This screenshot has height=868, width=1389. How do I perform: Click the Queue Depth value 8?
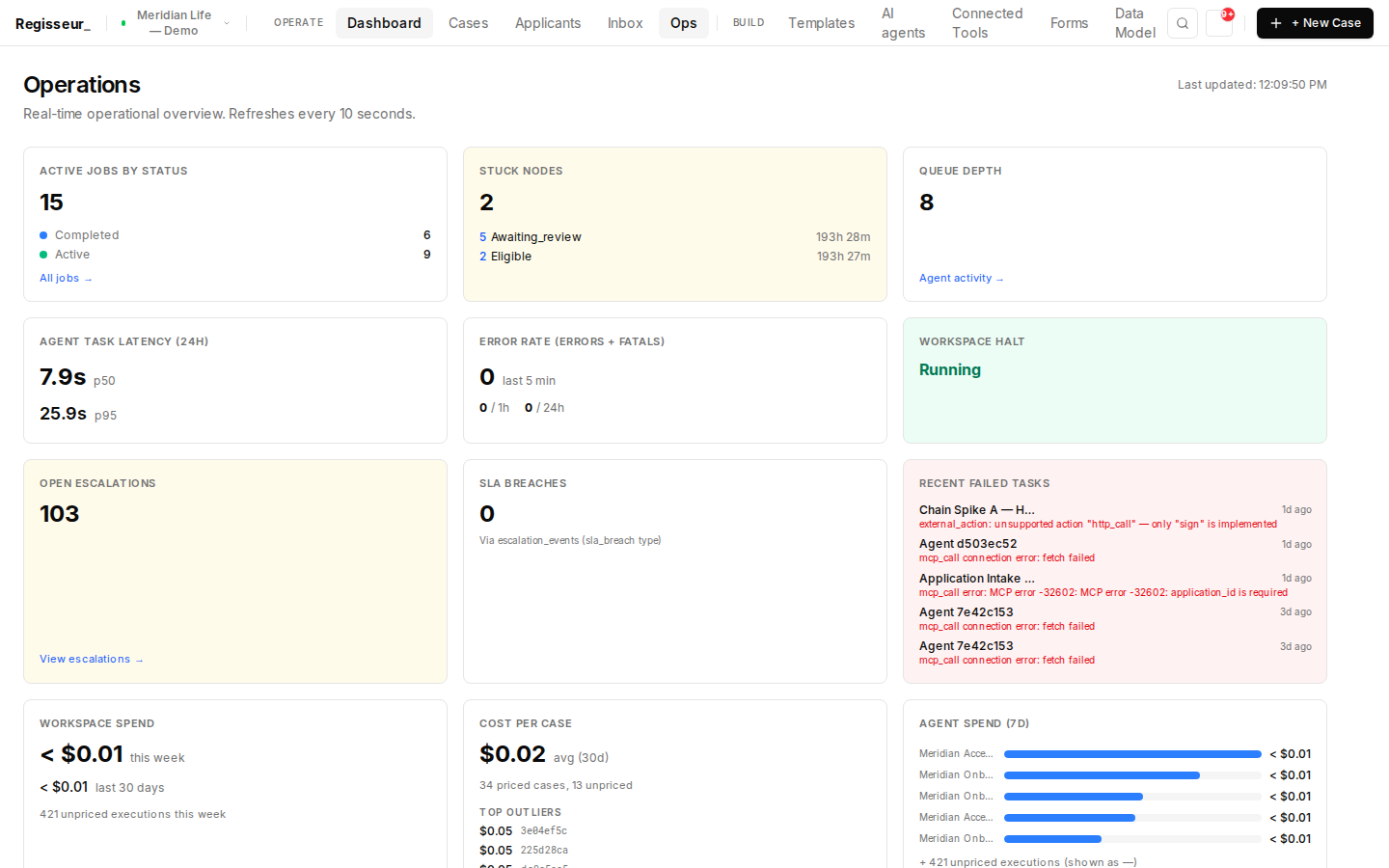[x=927, y=203]
